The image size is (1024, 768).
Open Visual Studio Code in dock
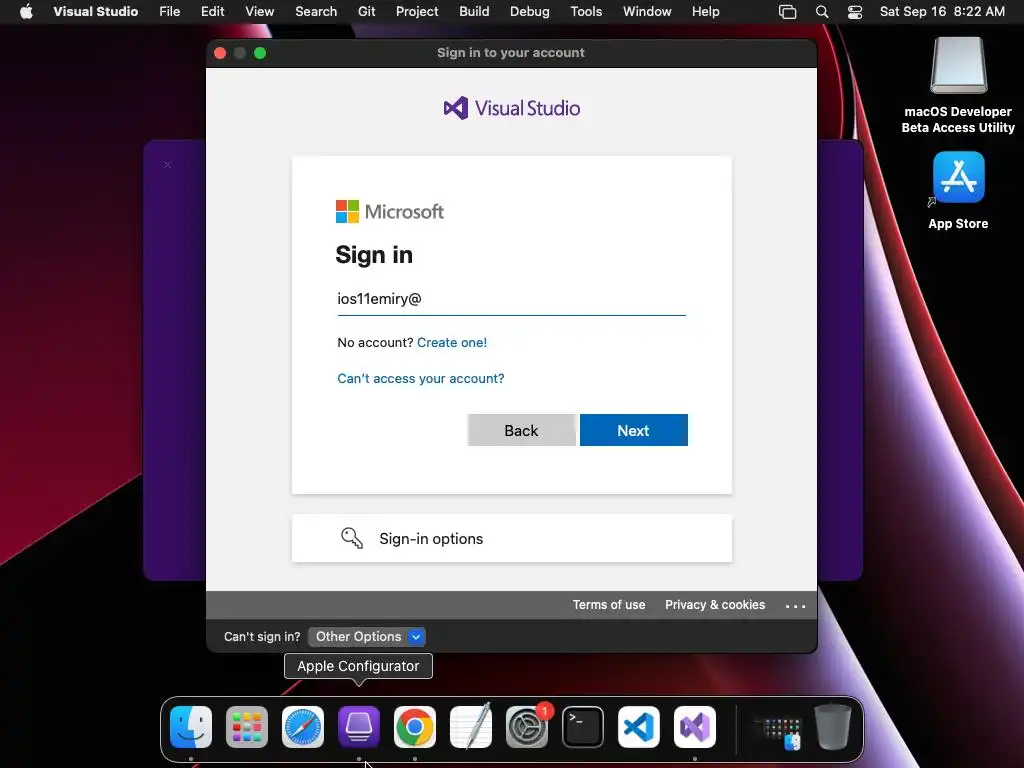[639, 727]
